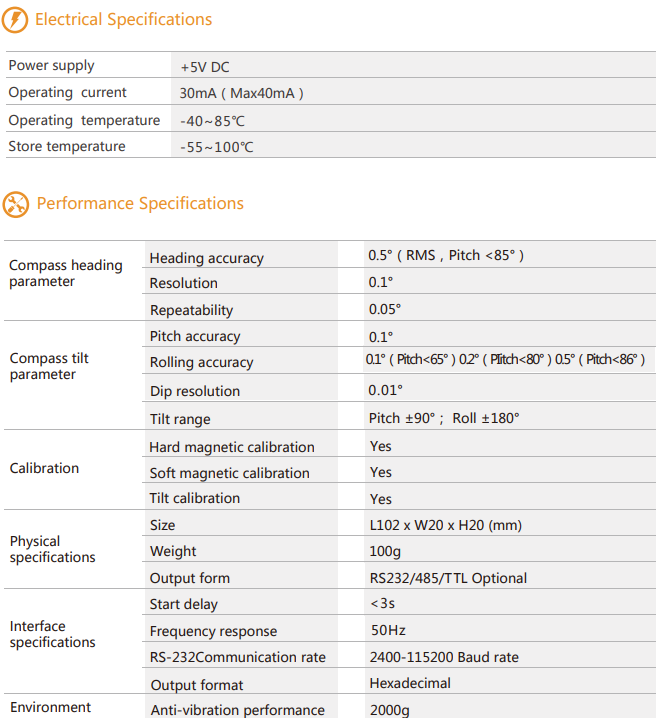Click 'Hard magnetic calibration' label
The image size is (656, 718).
tap(232, 447)
